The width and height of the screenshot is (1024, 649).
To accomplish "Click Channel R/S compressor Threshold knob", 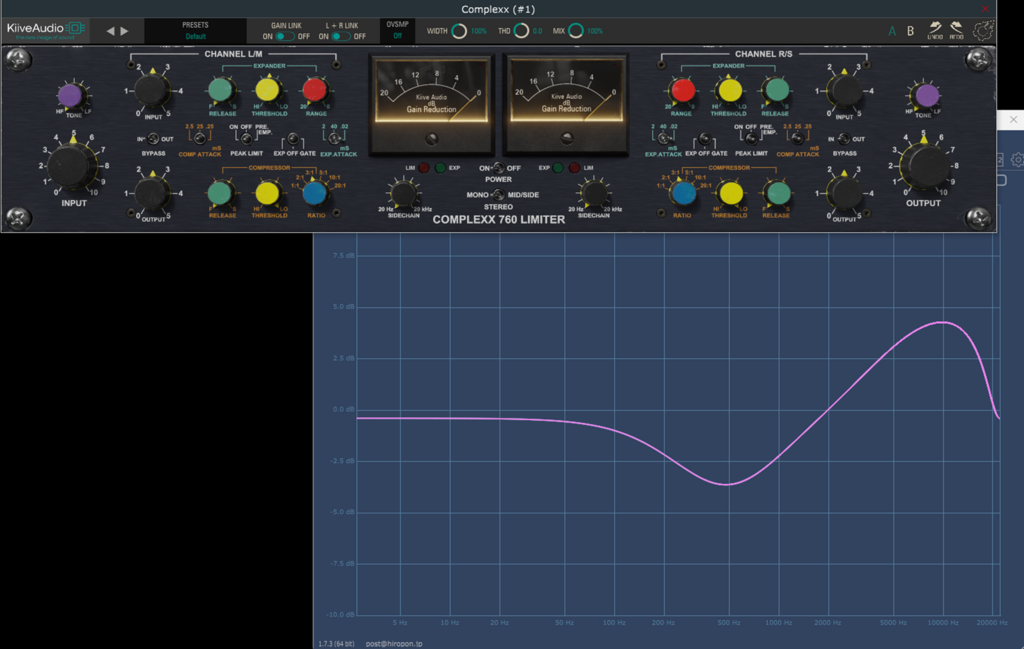I will click(730, 193).
